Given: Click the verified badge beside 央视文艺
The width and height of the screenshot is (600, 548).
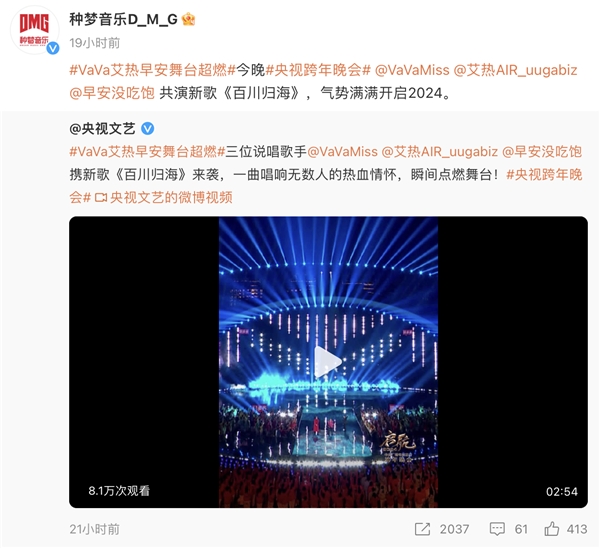Looking at the screenshot, I should click(148, 129).
